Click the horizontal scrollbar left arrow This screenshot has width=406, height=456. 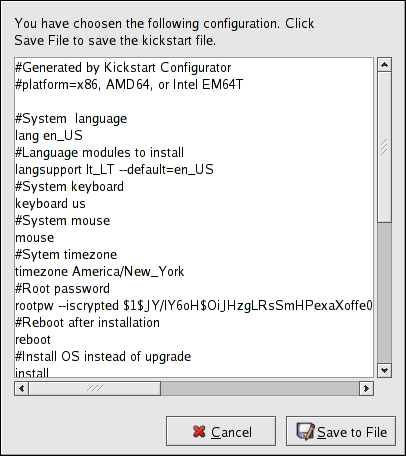pos(22,388)
